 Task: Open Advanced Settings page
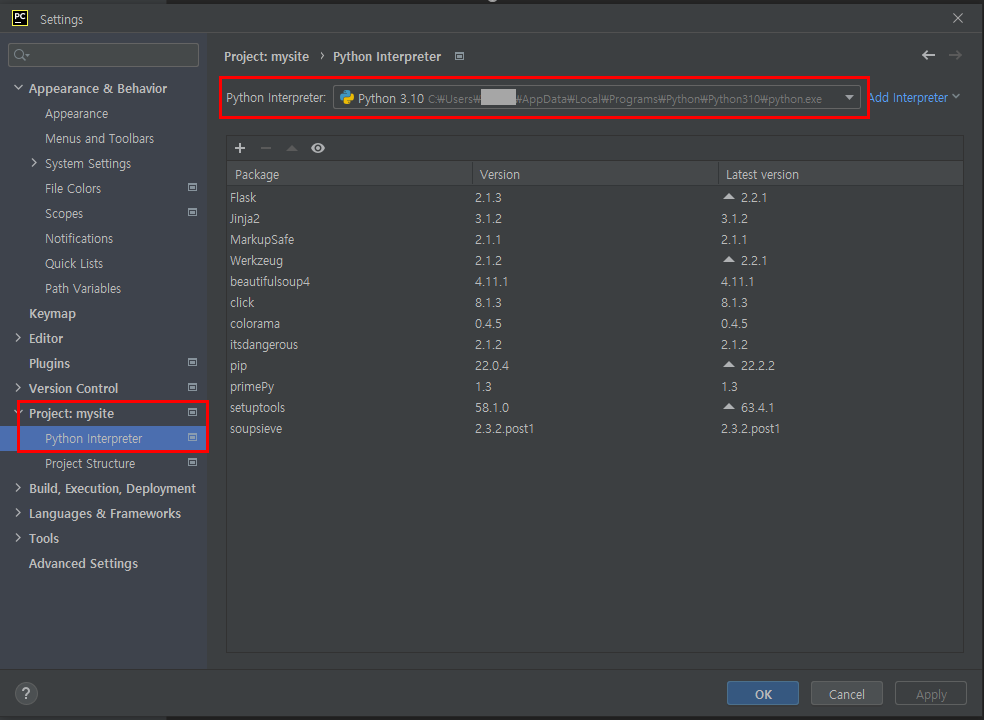pyautogui.click(x=83, y=563)
